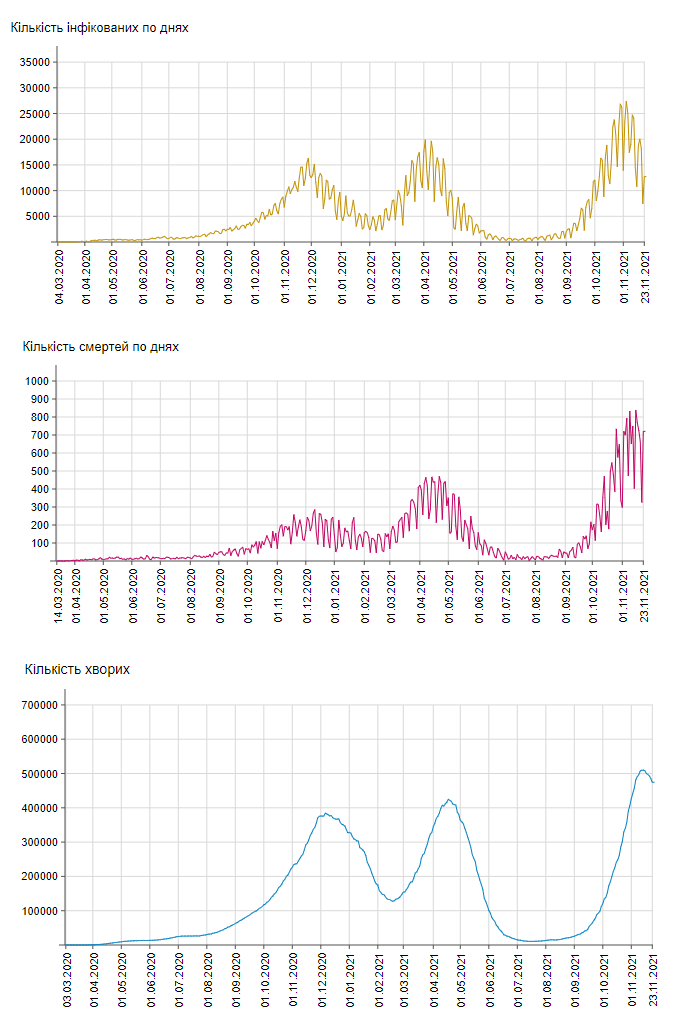Image resolution: width=678 pixels, height=1018 pixels.
Task: Click 01.07.2021 label in sick chart
Action: coord(518,980)
